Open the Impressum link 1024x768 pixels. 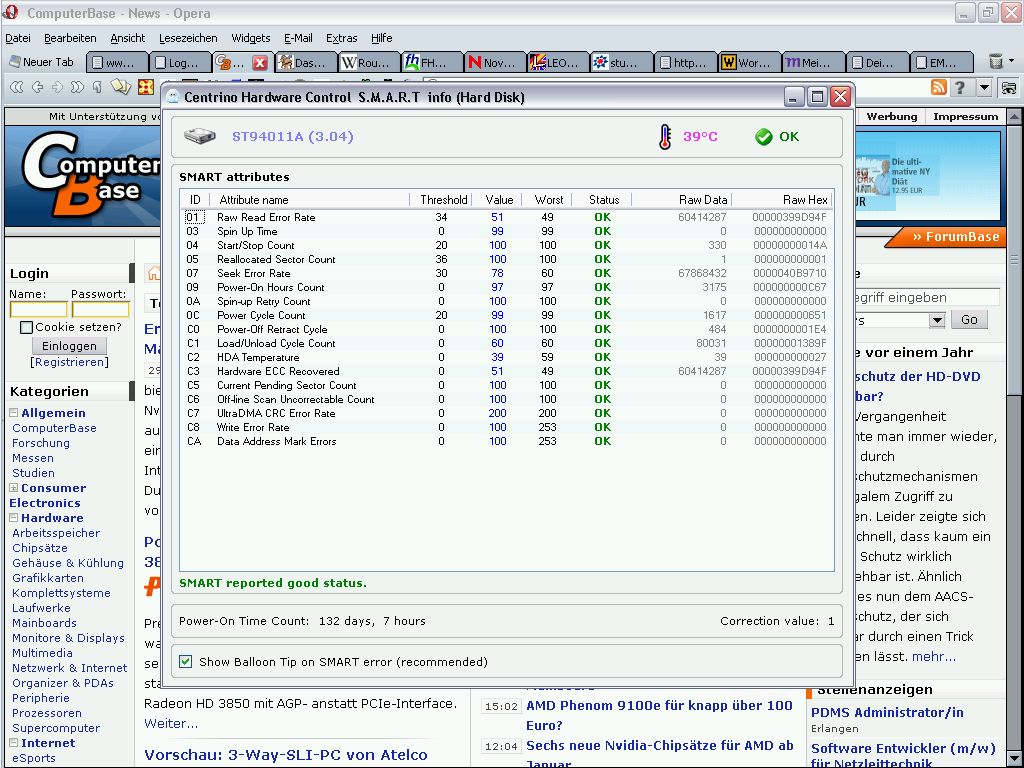click(965, 116)
